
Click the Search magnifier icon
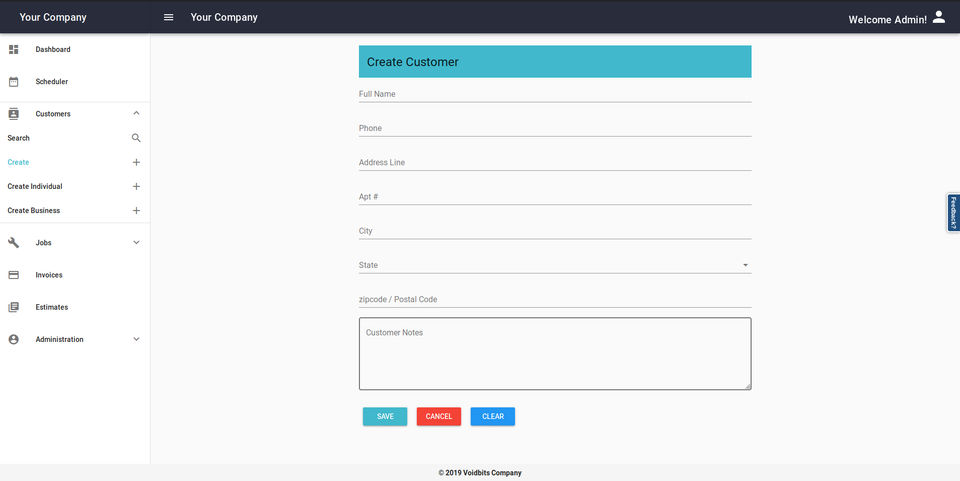pos(136,138)
